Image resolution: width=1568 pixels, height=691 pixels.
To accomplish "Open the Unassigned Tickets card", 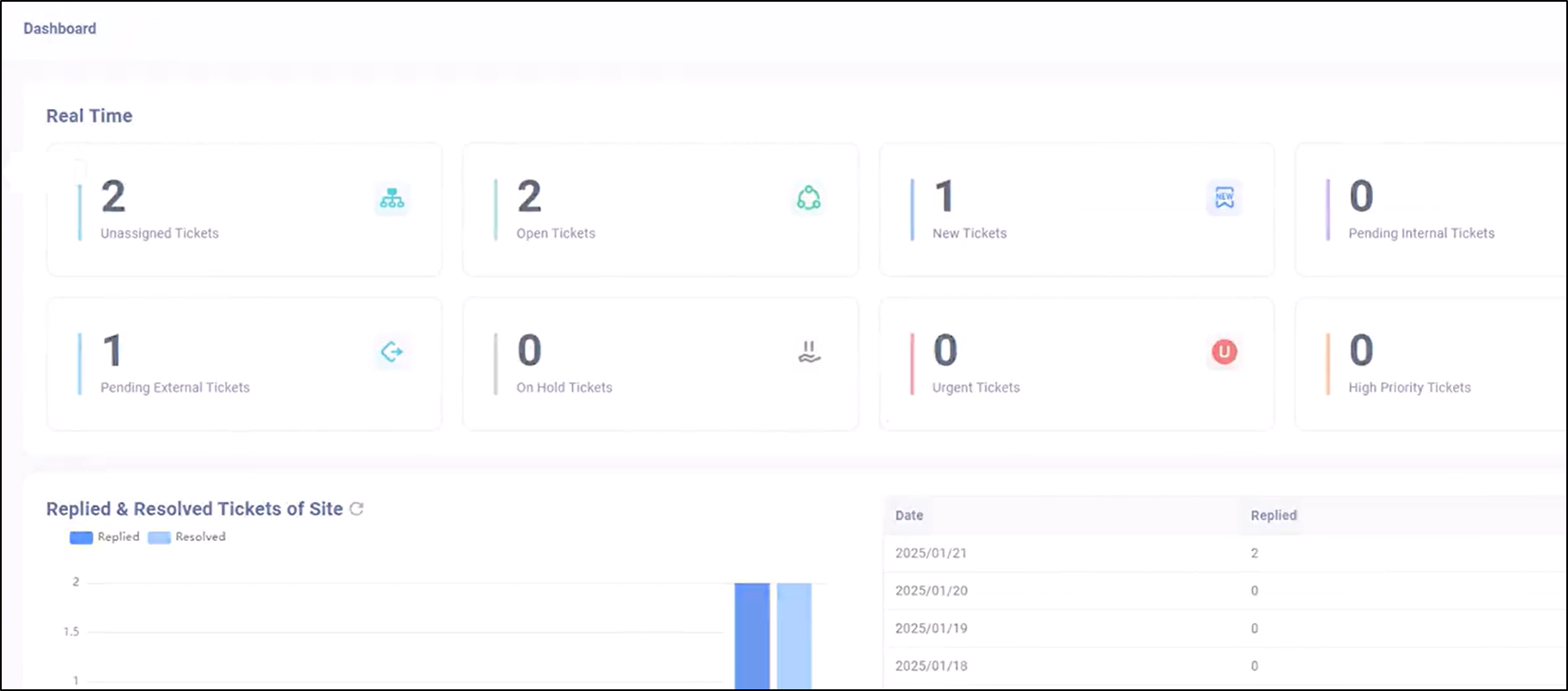I will coord(245,209).
